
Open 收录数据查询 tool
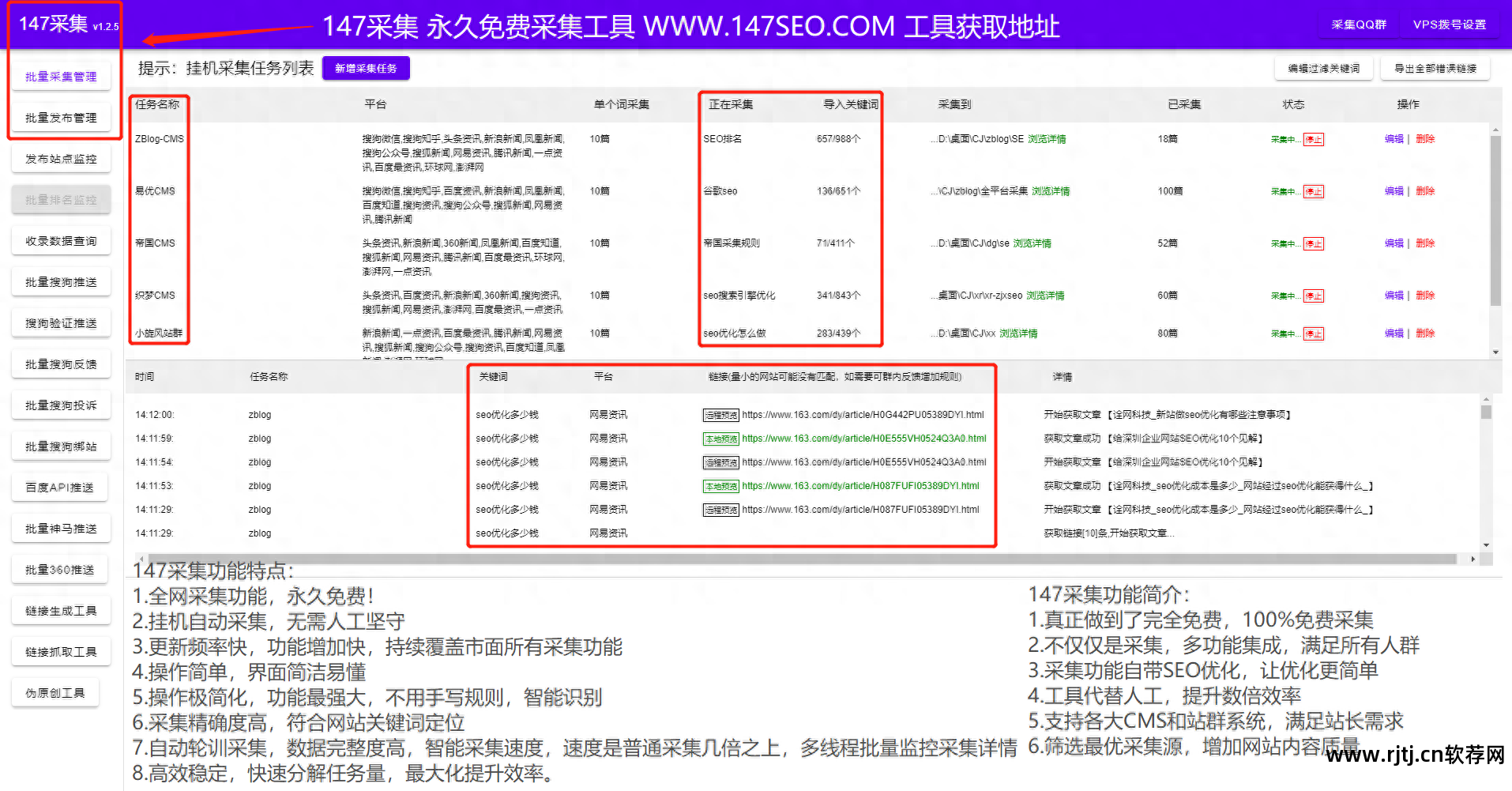(61, 240)
